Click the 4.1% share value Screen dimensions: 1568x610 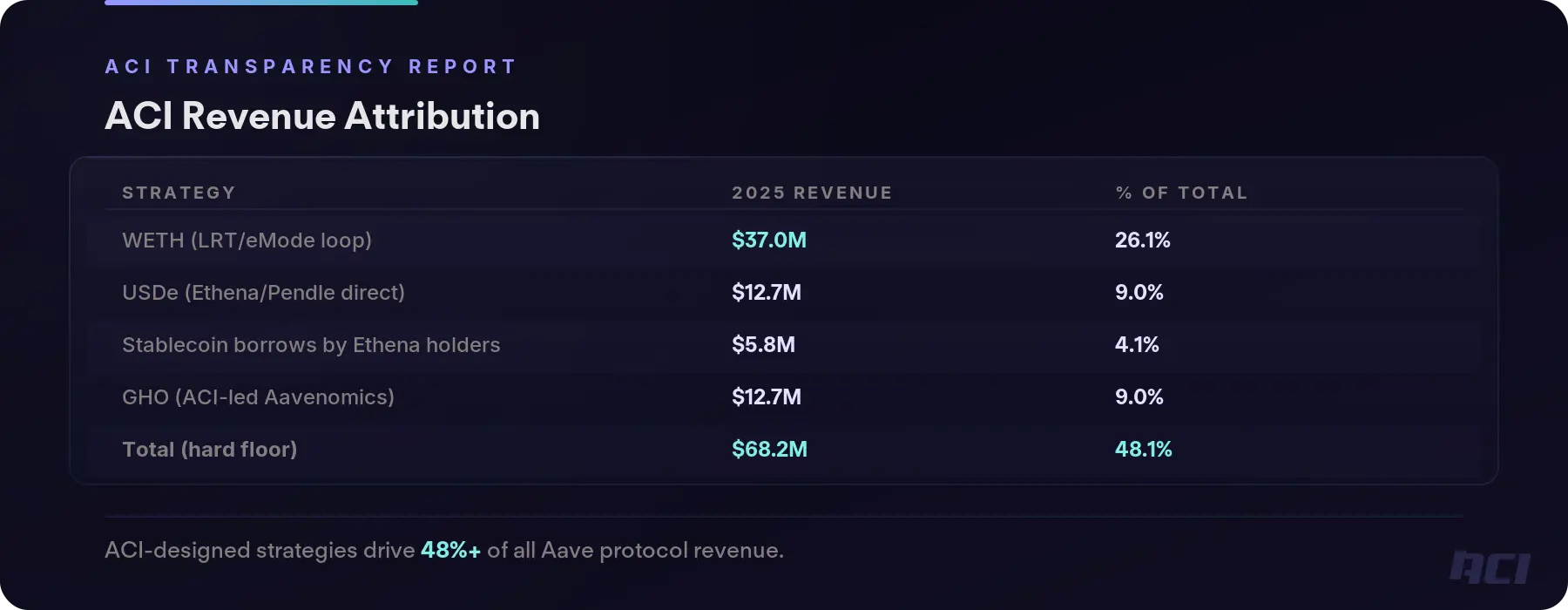tap(1137, 345)
